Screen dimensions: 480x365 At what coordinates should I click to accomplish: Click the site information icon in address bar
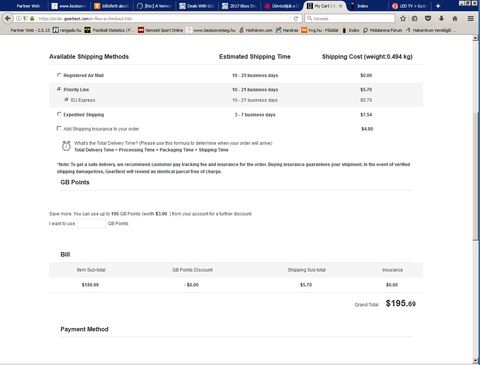pyautogui.click(x=18, y=19)
